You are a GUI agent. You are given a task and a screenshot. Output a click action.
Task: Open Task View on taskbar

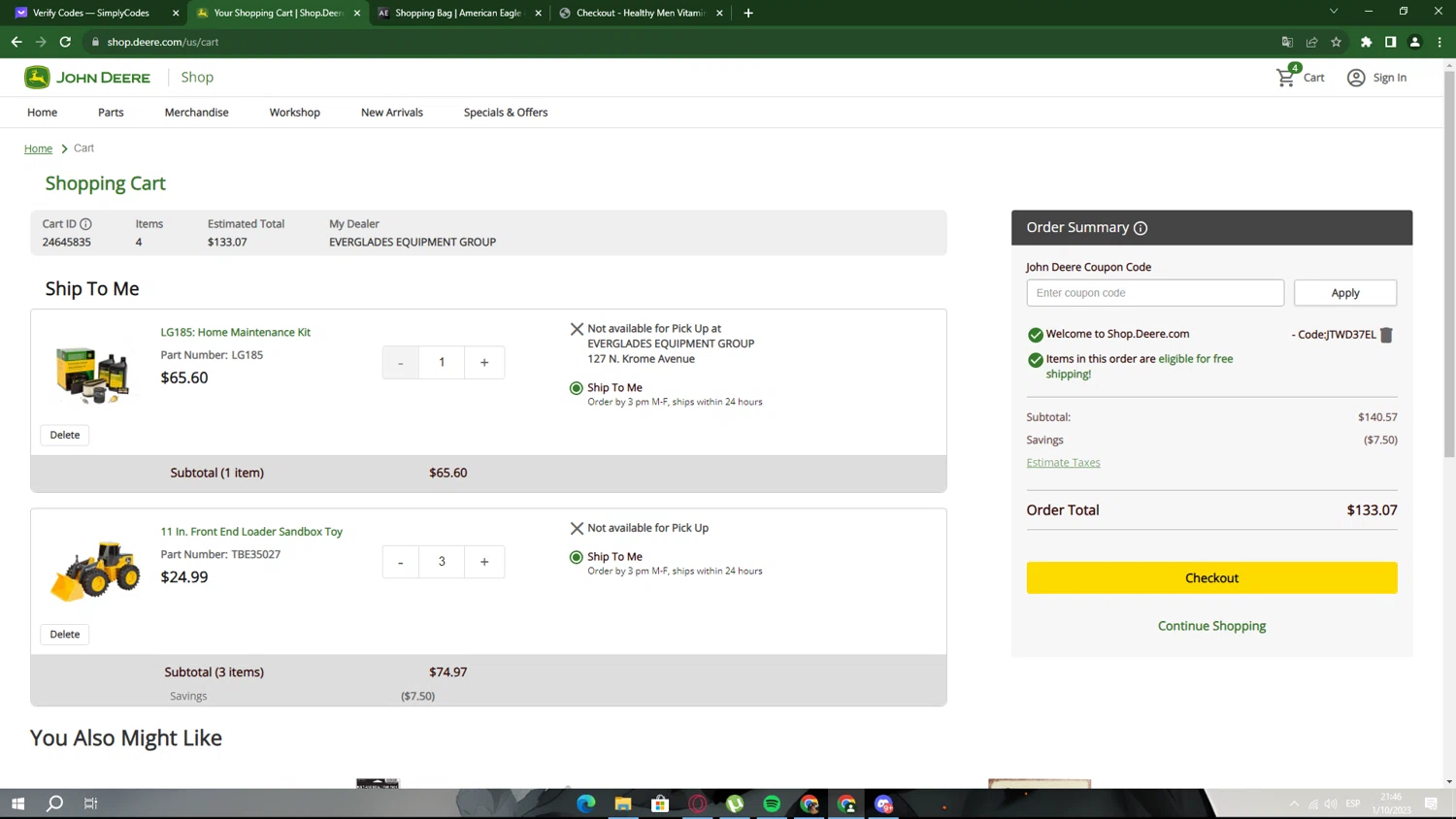click(91, 803)
